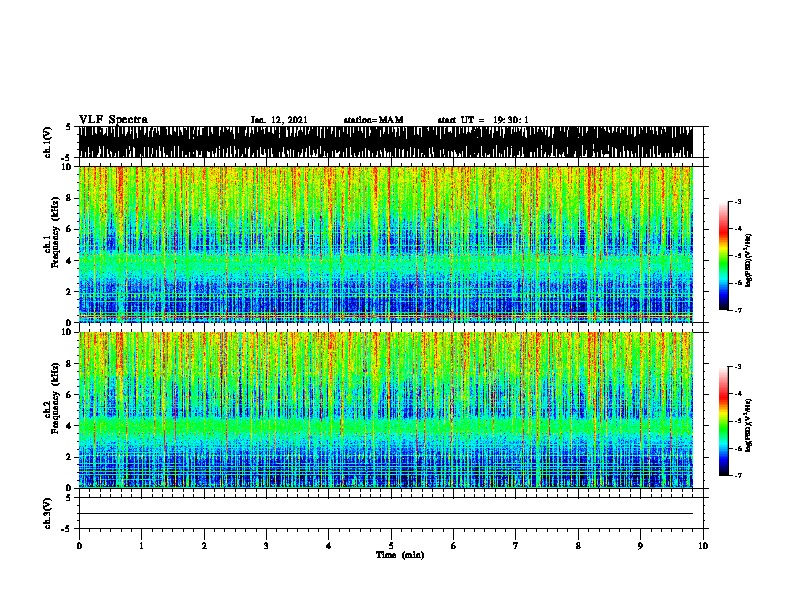Click the ch.1 color scale bar
Viewport: 792px width, 612px height.
tap(724, 256)
